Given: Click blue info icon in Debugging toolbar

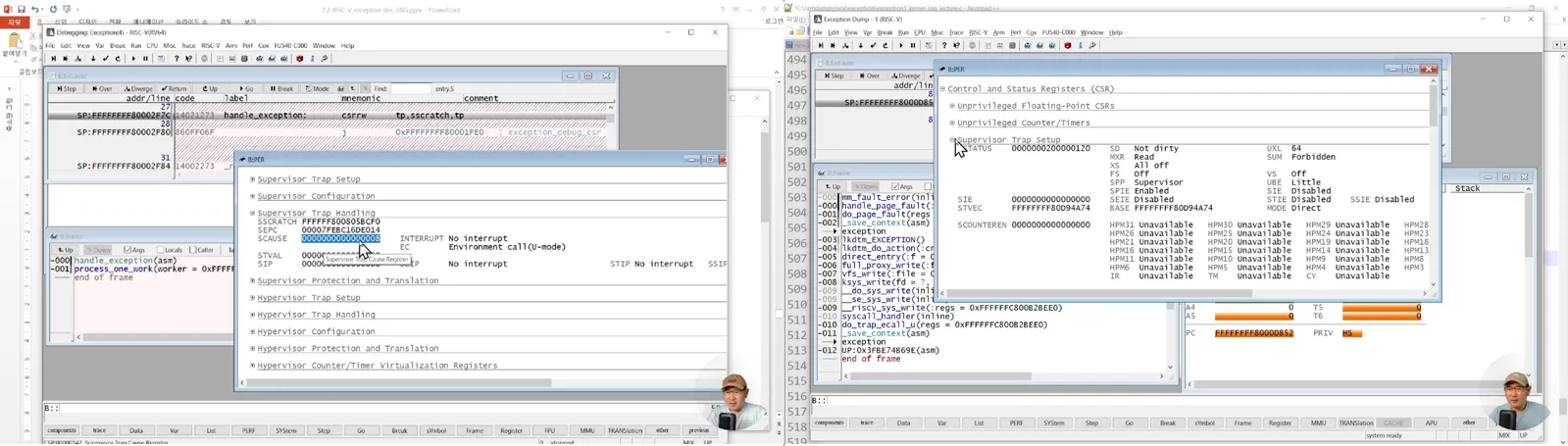Looking at the screenshot, I should (312, 59).
